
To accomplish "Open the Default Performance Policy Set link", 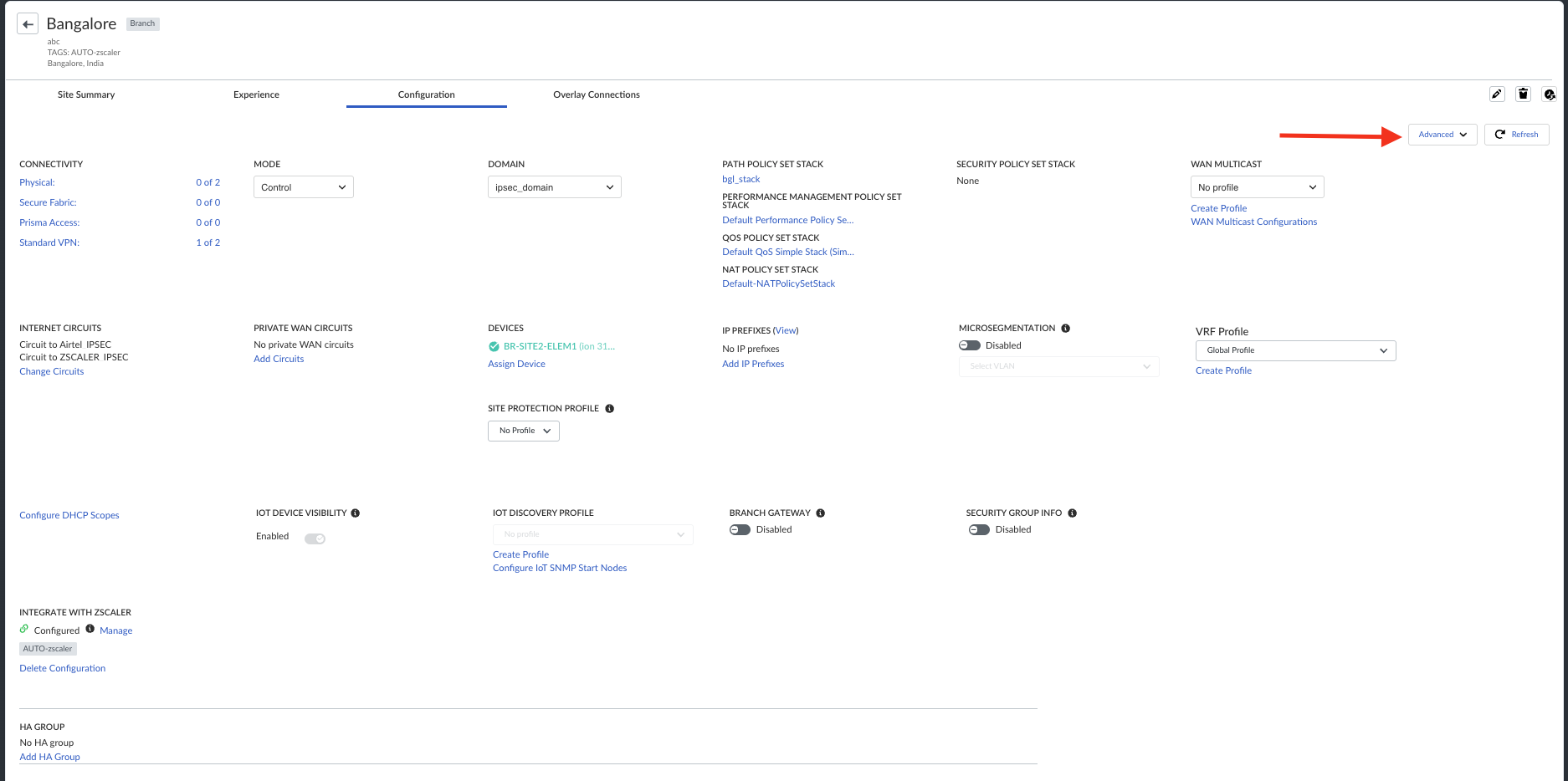I will point(788,220).
